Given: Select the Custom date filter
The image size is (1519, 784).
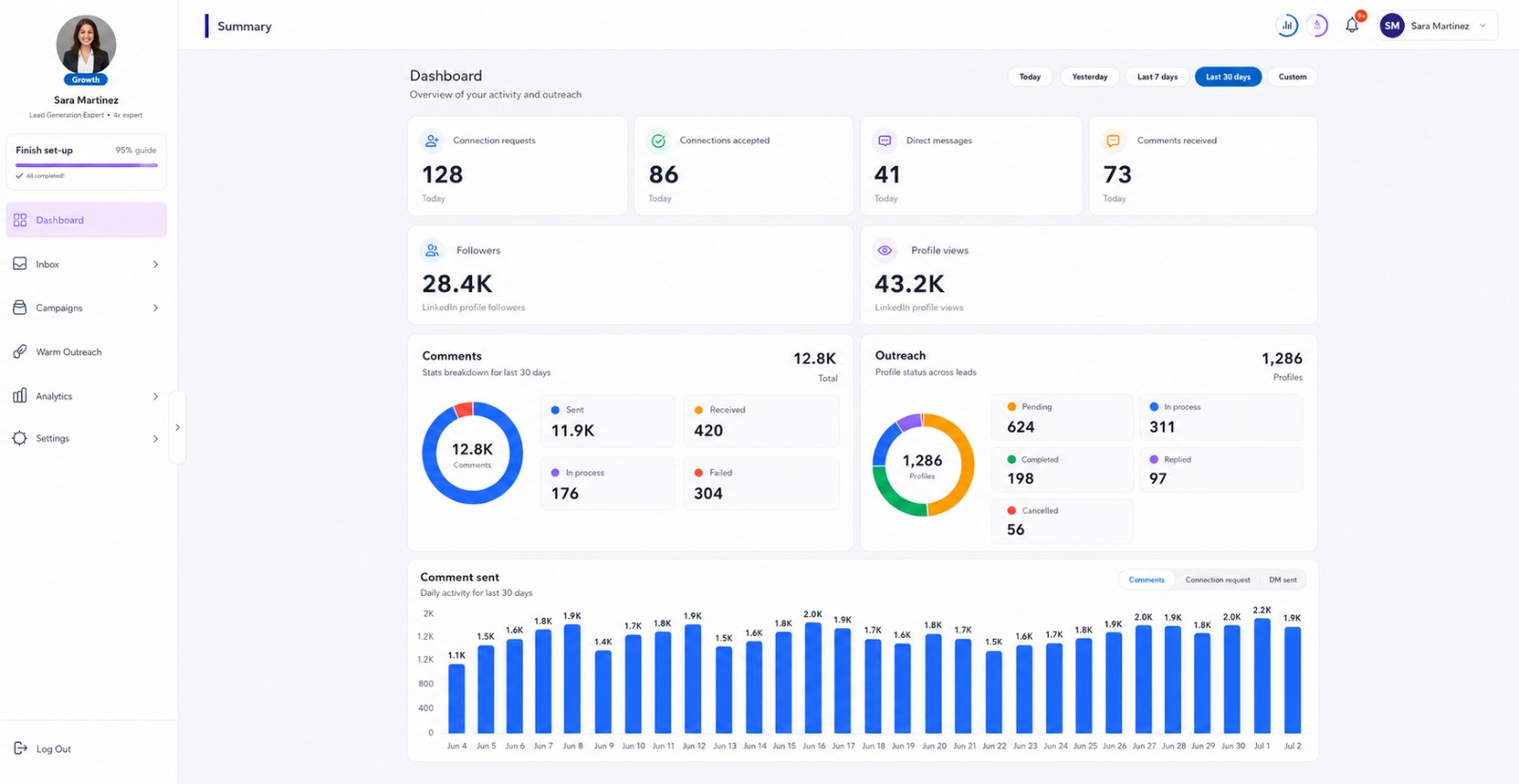Looking at the screenshot, I should pos(1292,77).
